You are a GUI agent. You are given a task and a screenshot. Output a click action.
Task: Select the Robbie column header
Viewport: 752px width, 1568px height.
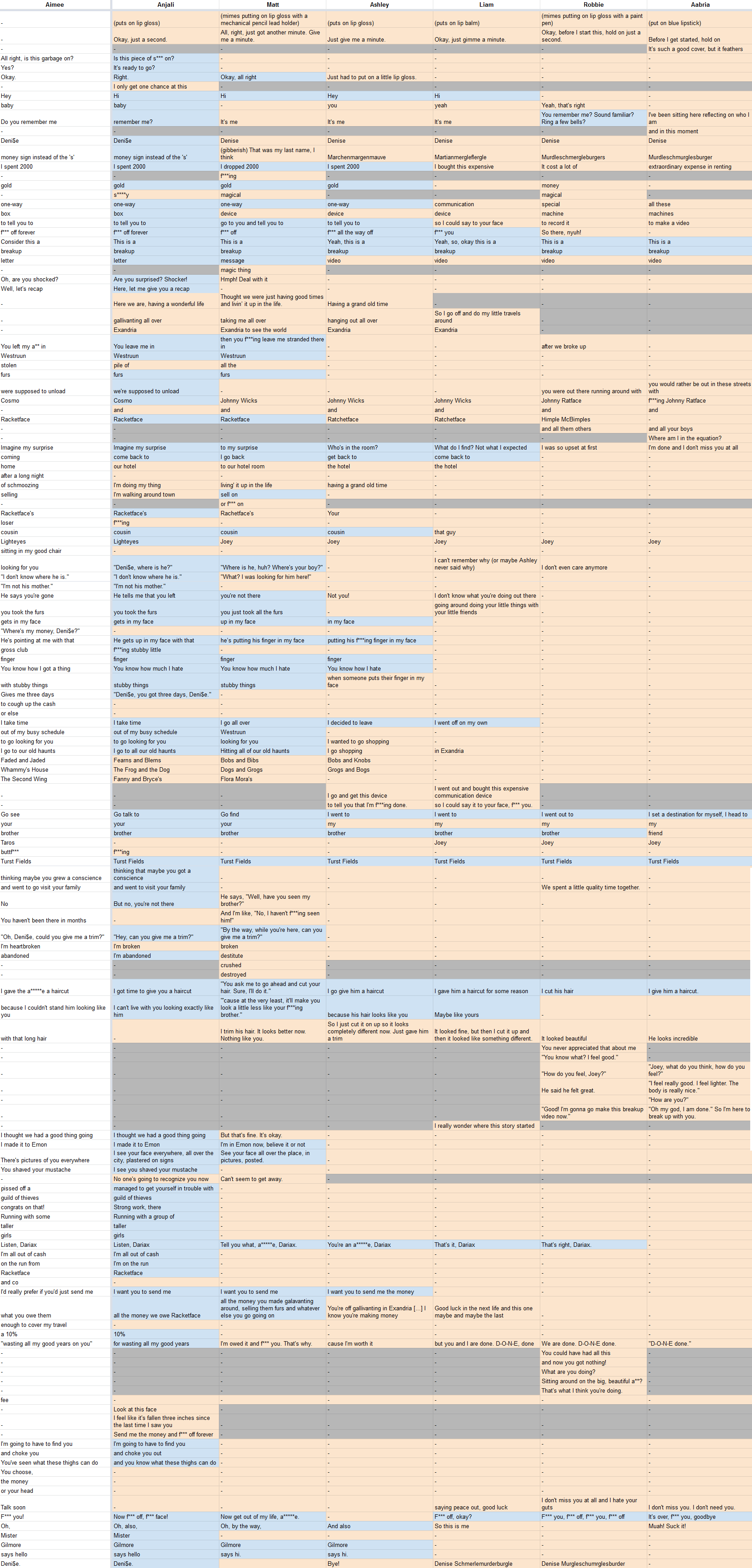click(594, 4)
